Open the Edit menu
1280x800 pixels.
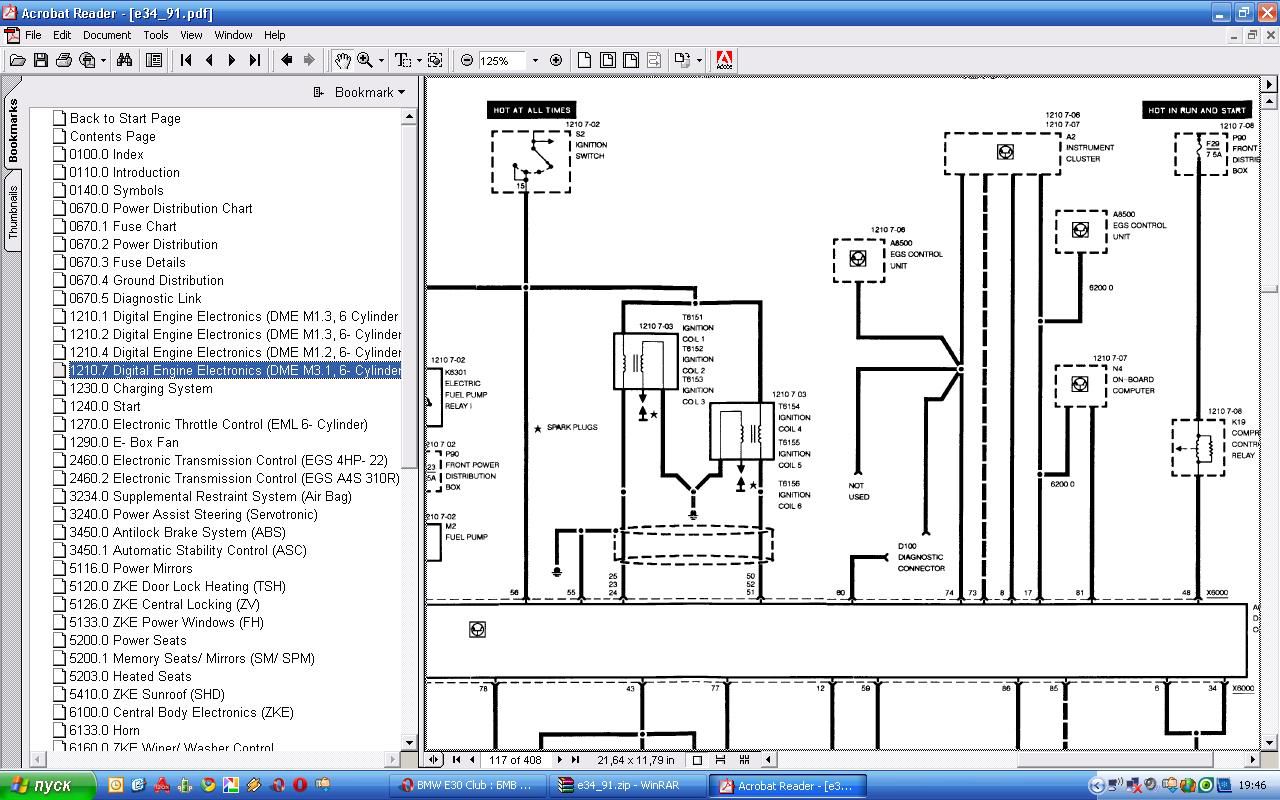[x=62, y=35]
